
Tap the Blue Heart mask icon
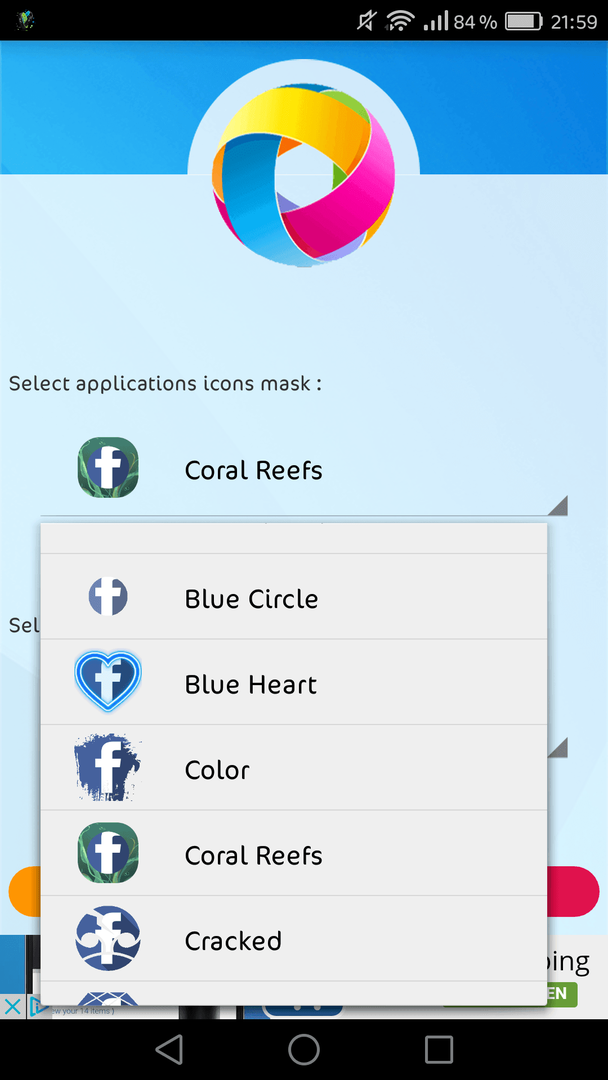click(108, 682)
